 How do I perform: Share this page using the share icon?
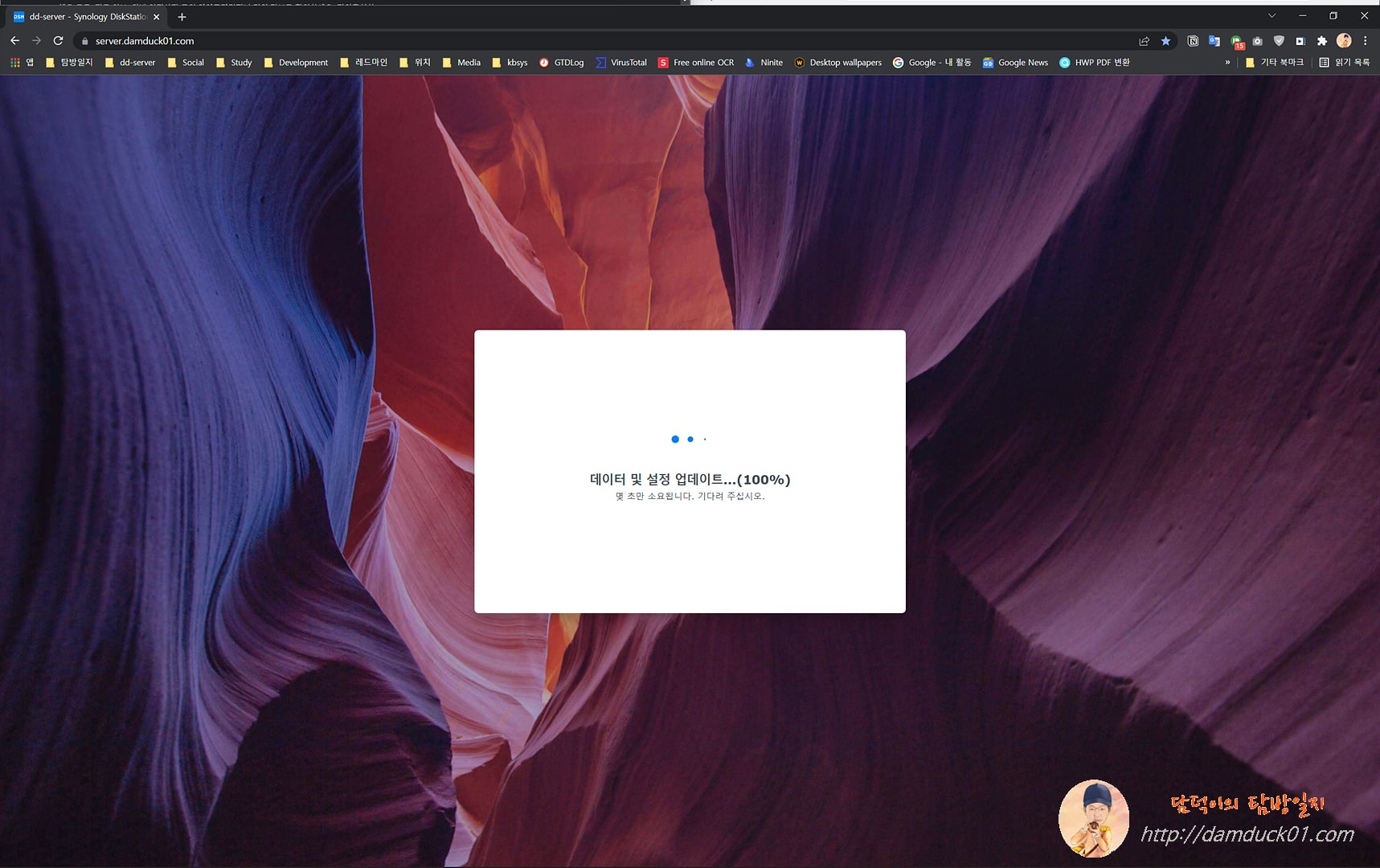pyautogui.click(x=1144, y=41)
